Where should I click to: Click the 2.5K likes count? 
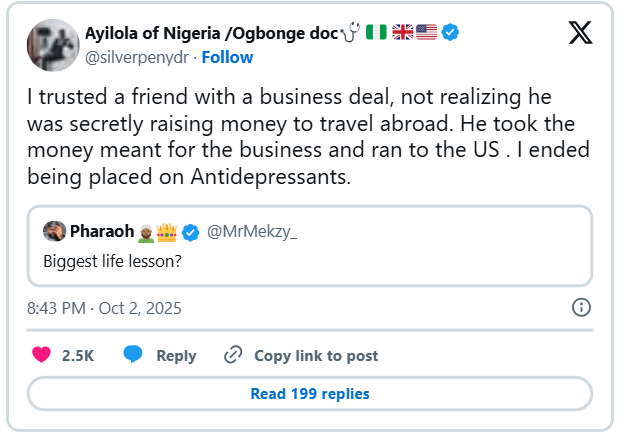pos(78,355)
